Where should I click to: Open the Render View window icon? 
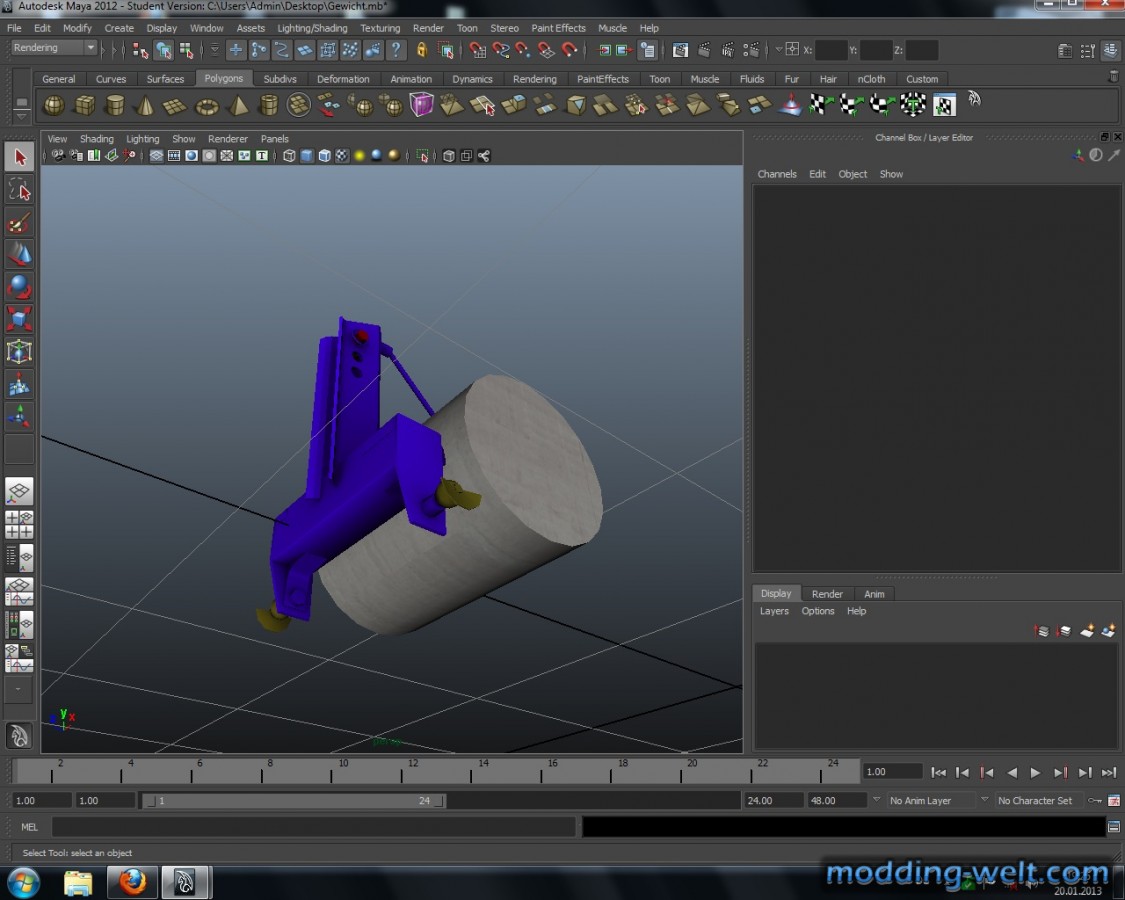[680, 50]
